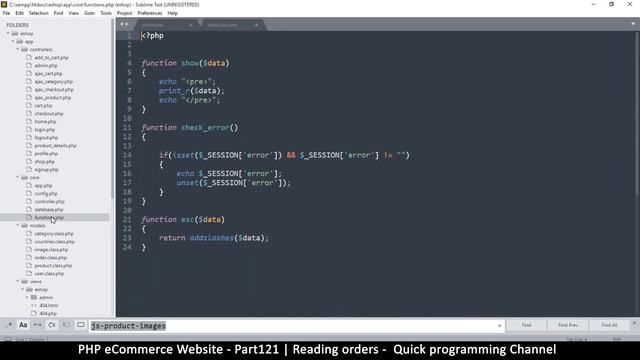Click file icon of checkout.php

click(x=29, y=113)
